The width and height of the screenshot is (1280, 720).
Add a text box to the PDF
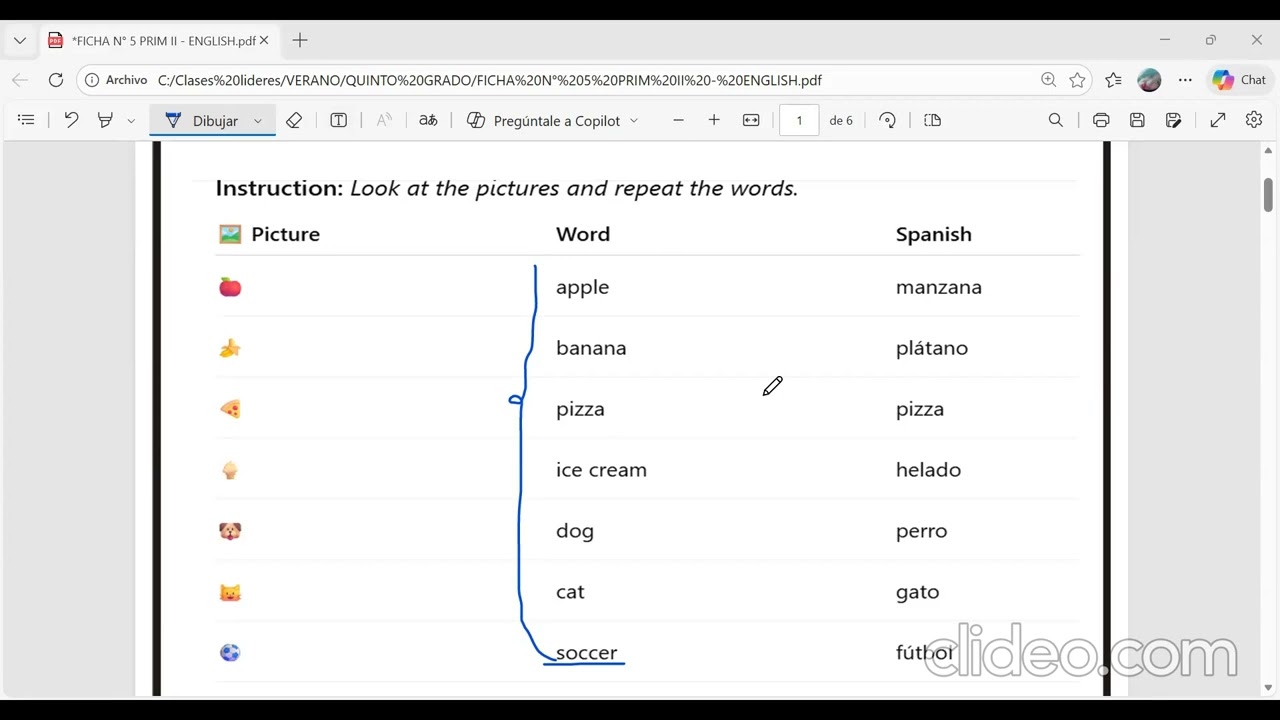point(339,120)
